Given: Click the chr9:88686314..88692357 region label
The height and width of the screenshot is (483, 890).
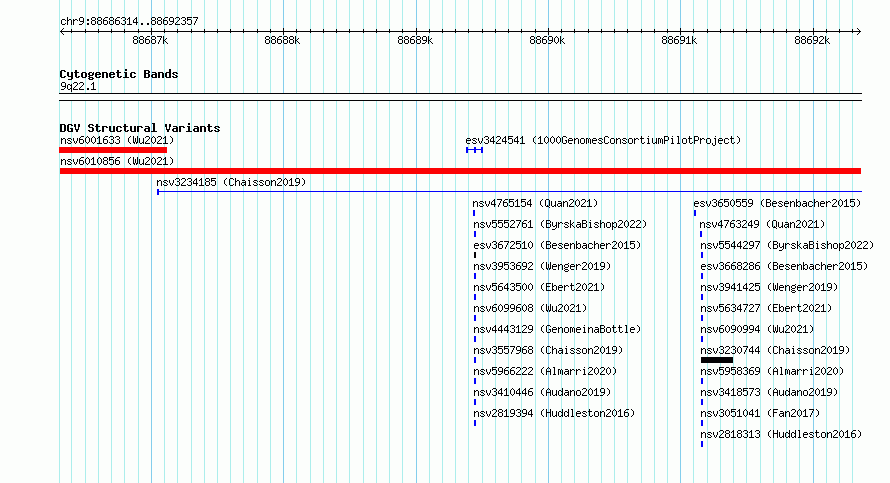Looking at the screenshot, I should point(129,22).
